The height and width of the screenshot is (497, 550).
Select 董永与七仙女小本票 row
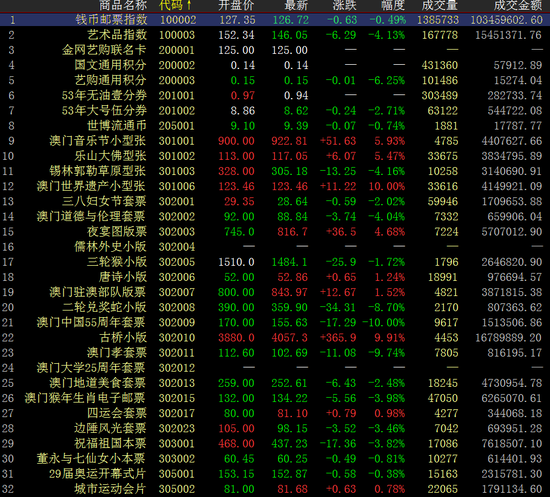(x=275, y=459)
